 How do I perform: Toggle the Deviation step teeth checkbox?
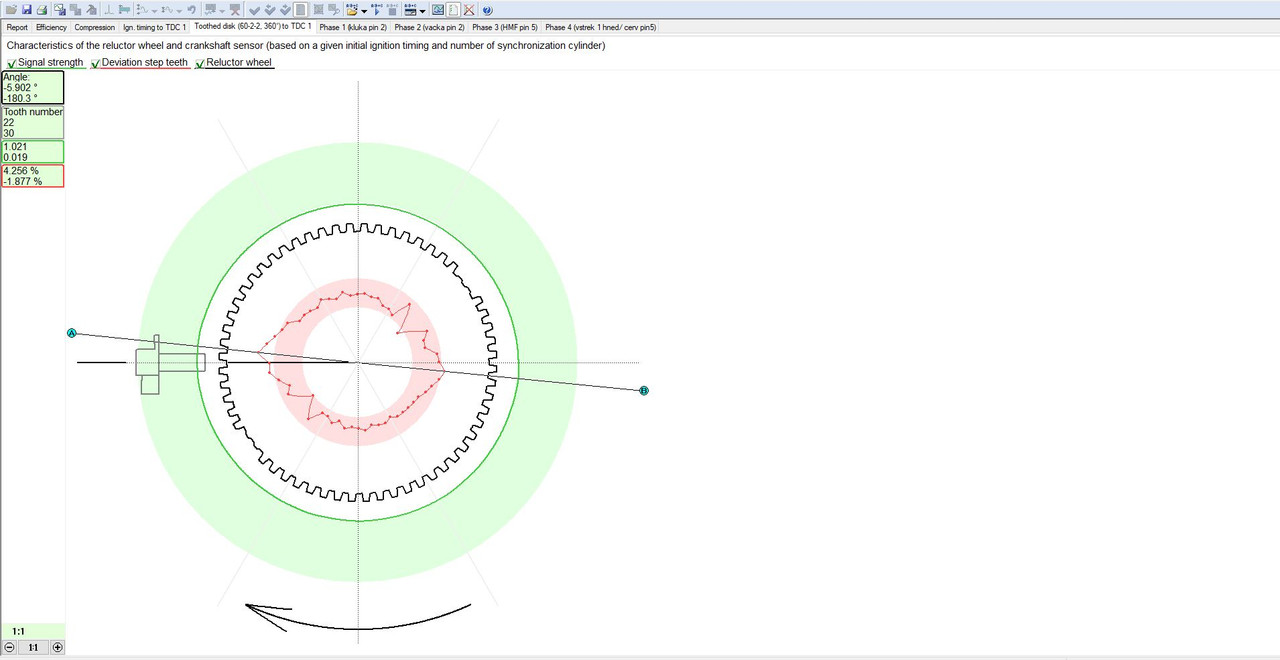(95, 63)
